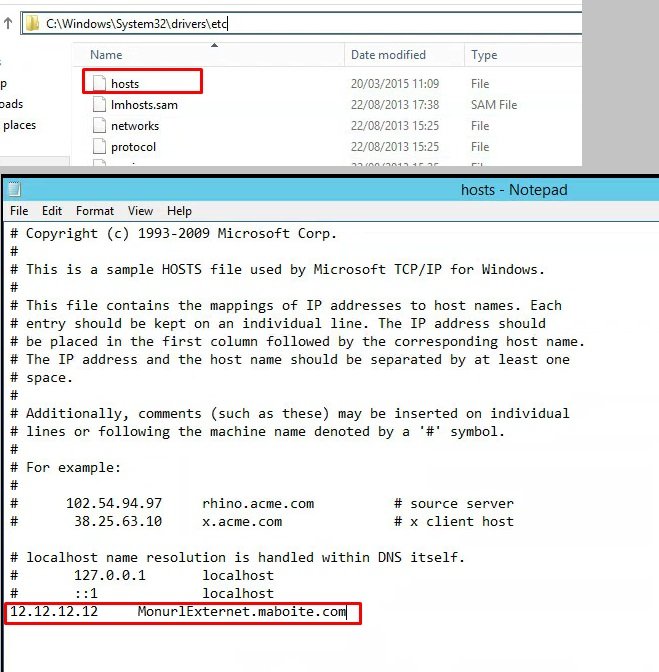Click the folder icon in address bar
659x672 pixels.
click(32, 23)
